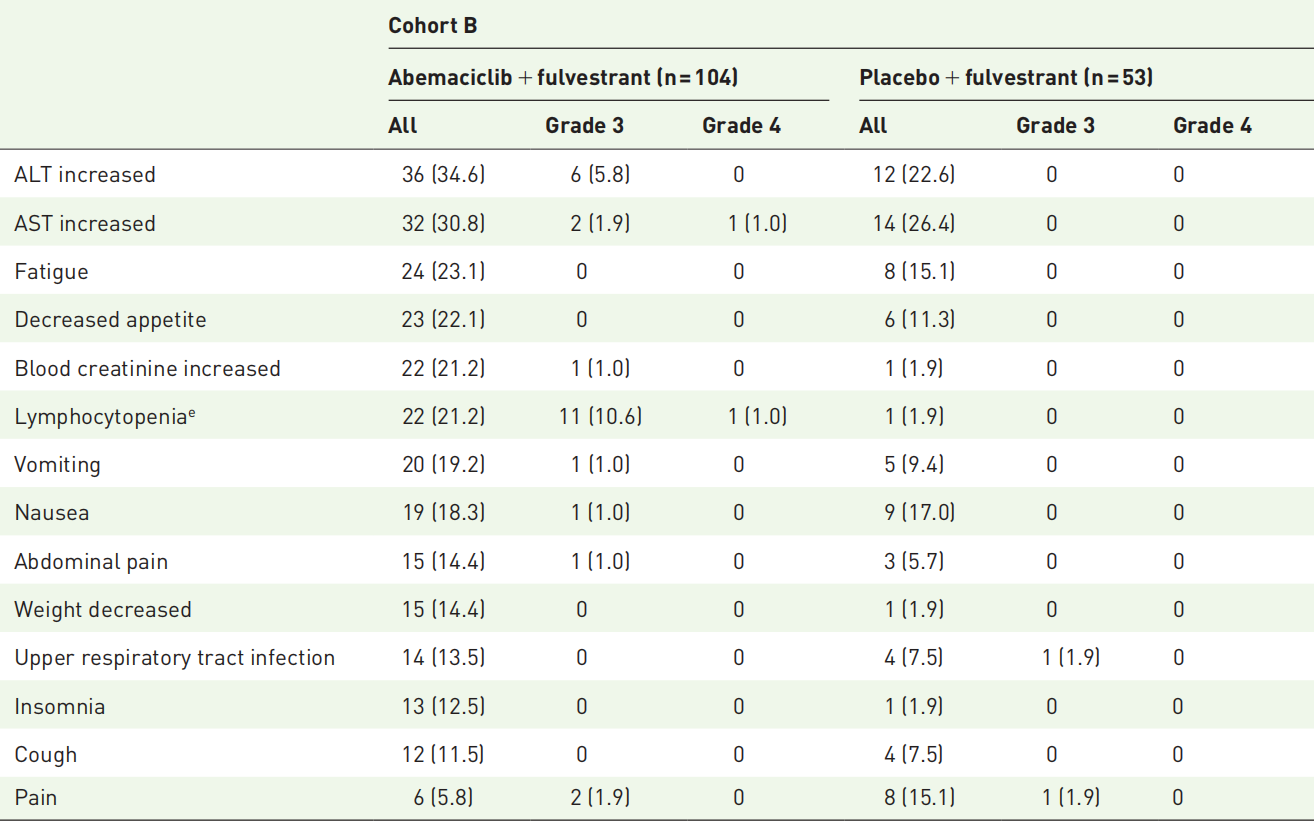Click the Insomnia row label
This screenshot has width=1314, height=821.
pos(59,707)
